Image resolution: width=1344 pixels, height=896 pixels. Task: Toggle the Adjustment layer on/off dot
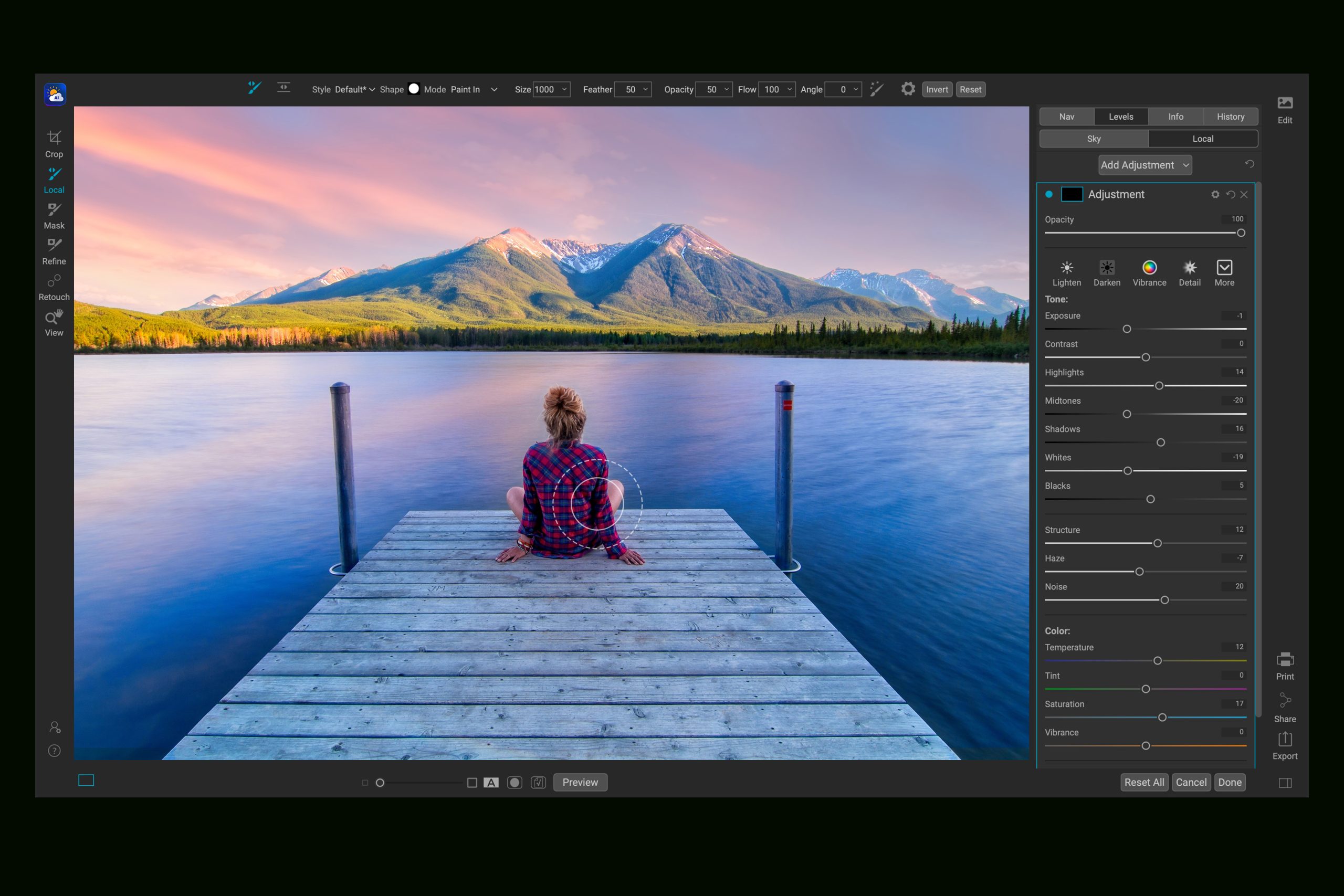pyautogui.click(x=1048, y=194)
